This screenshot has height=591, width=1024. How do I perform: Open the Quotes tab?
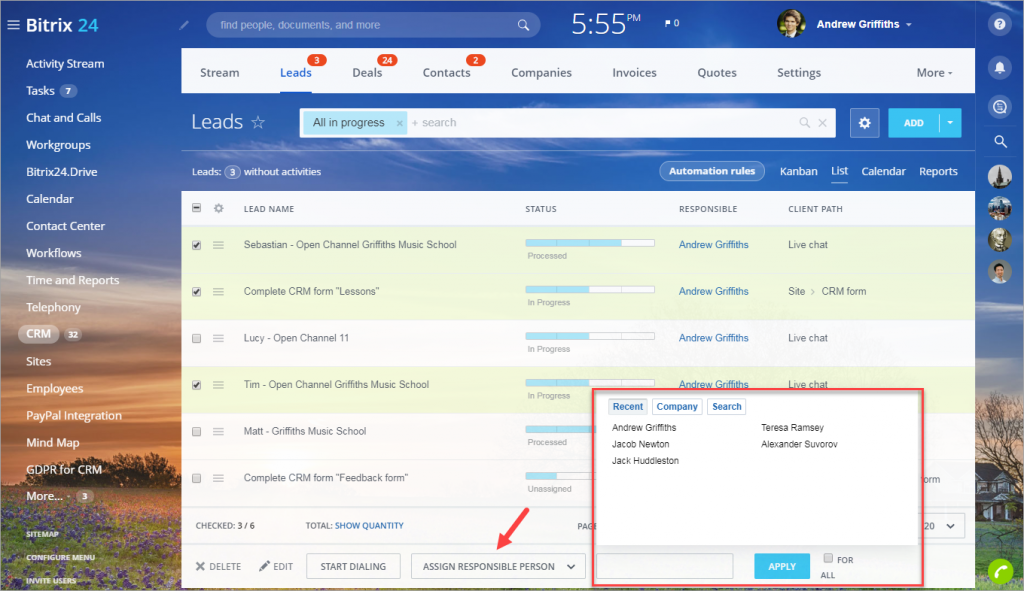pos(716,72)
